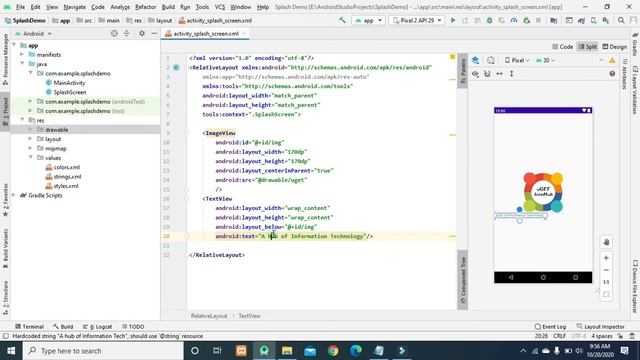Screen dimensions: 640x360
Task: Expand the layout folder
Action: (30, 139)
